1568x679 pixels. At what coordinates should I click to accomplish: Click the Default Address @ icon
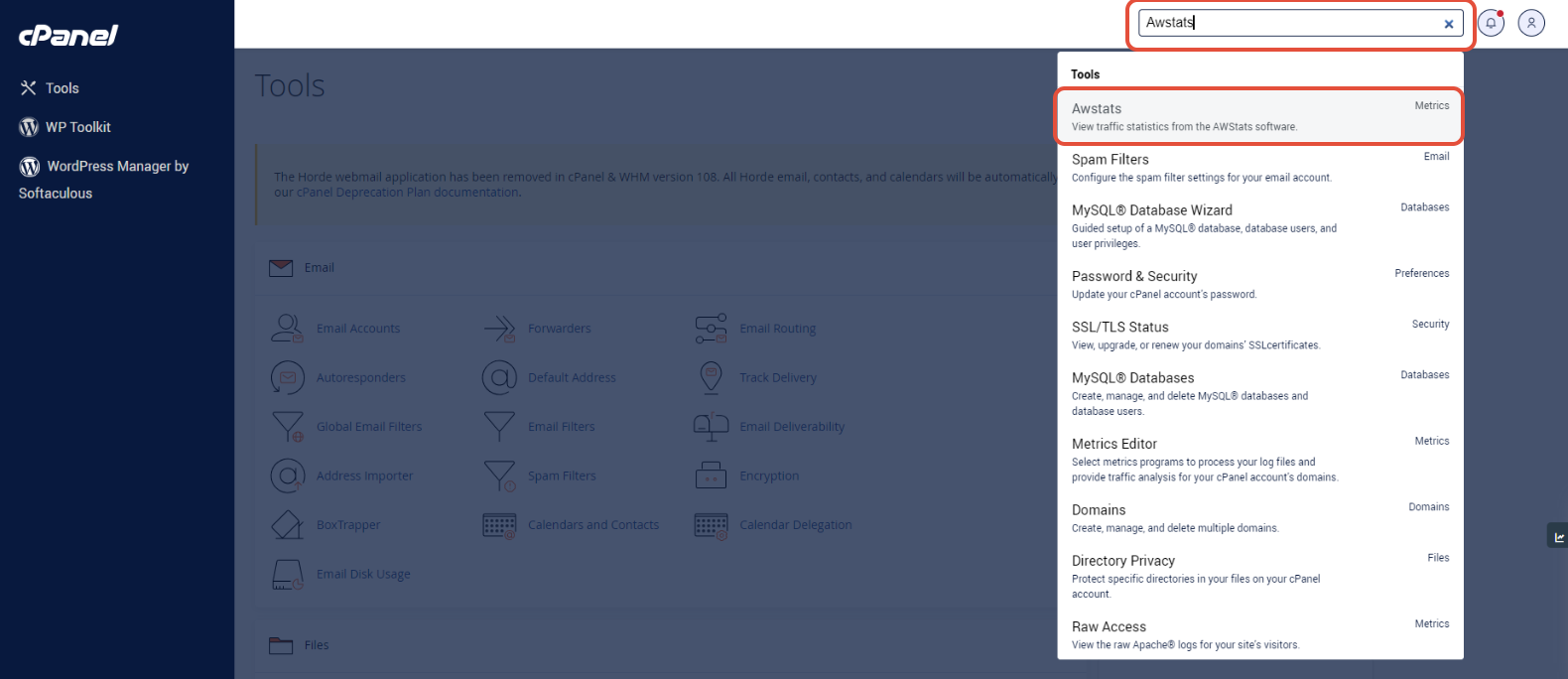(x=499, y=377)
